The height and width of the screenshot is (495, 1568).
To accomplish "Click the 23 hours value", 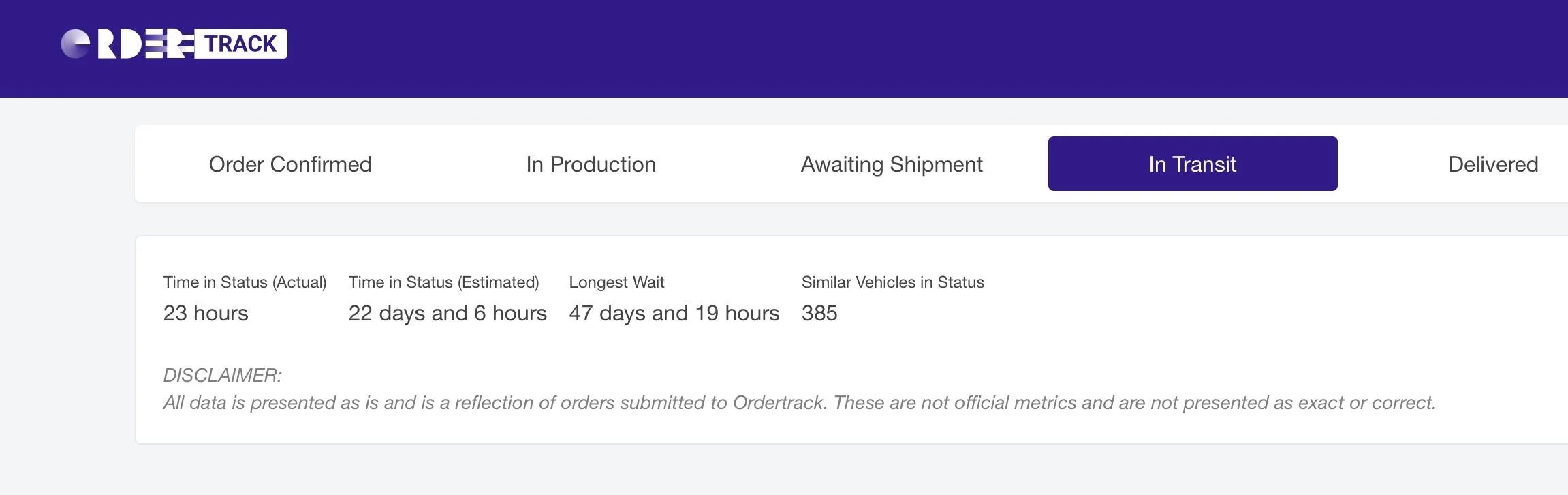I will click(x=206, y=313).
